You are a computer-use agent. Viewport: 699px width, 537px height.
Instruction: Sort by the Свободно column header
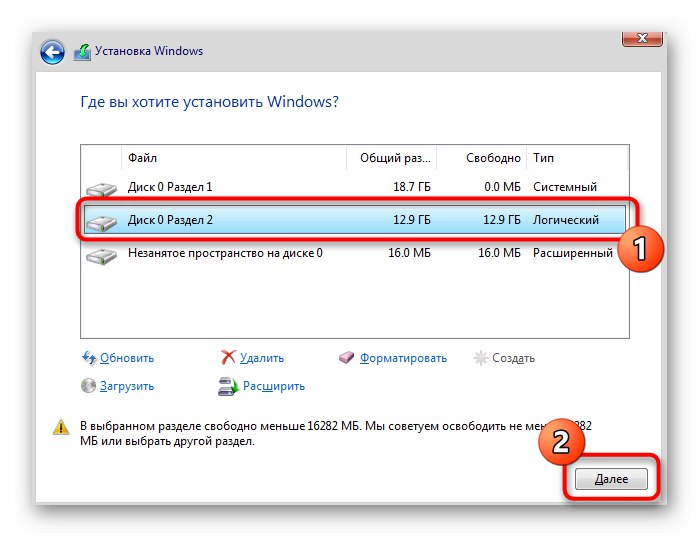(481, 158)
